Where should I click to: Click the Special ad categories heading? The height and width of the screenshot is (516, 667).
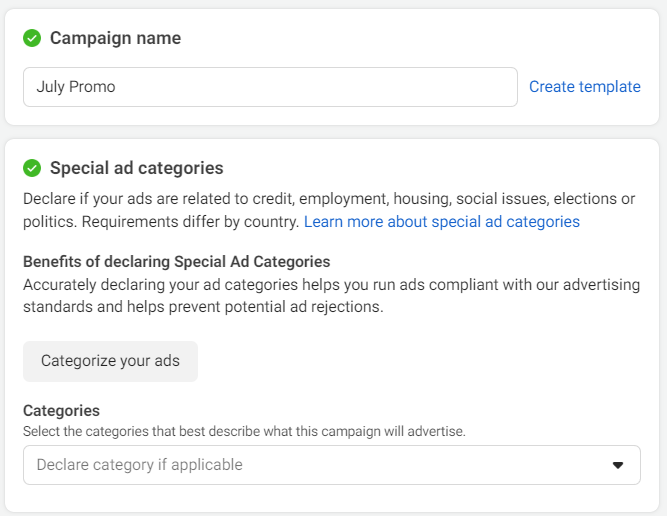[x=136, y=168]
